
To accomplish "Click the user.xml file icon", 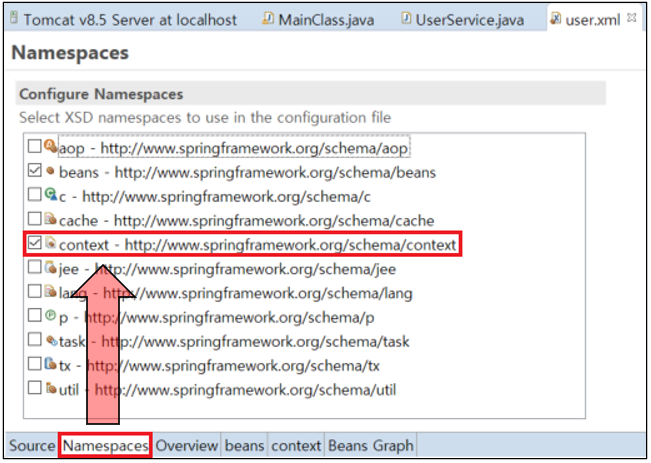I will pos(555,18).
